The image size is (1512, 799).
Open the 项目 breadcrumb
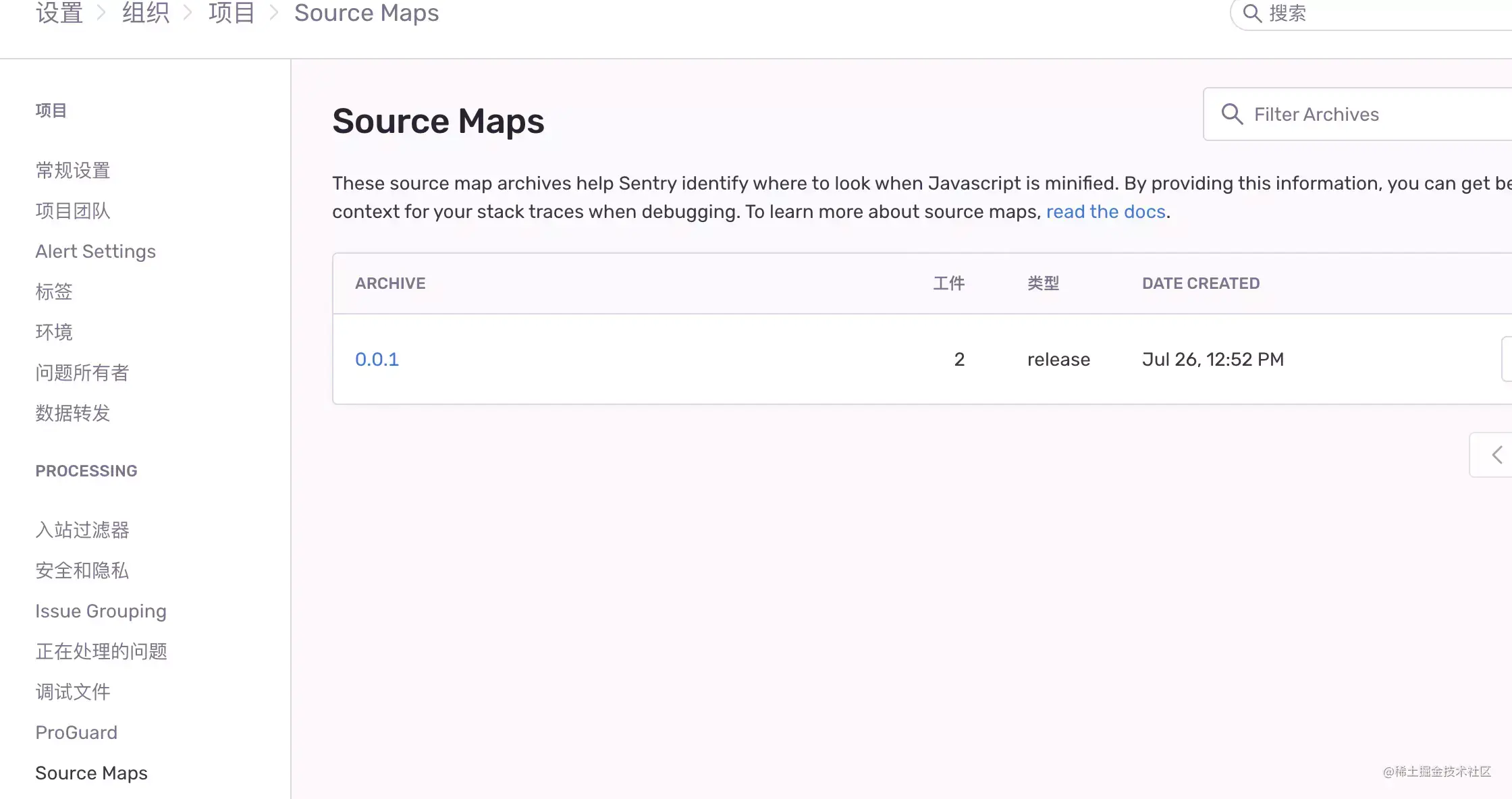pyautogui.click(x=232, y=13)
